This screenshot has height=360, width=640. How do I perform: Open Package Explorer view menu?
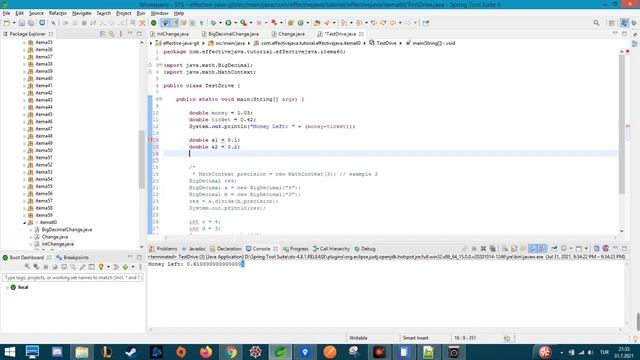tap(121, 34)
